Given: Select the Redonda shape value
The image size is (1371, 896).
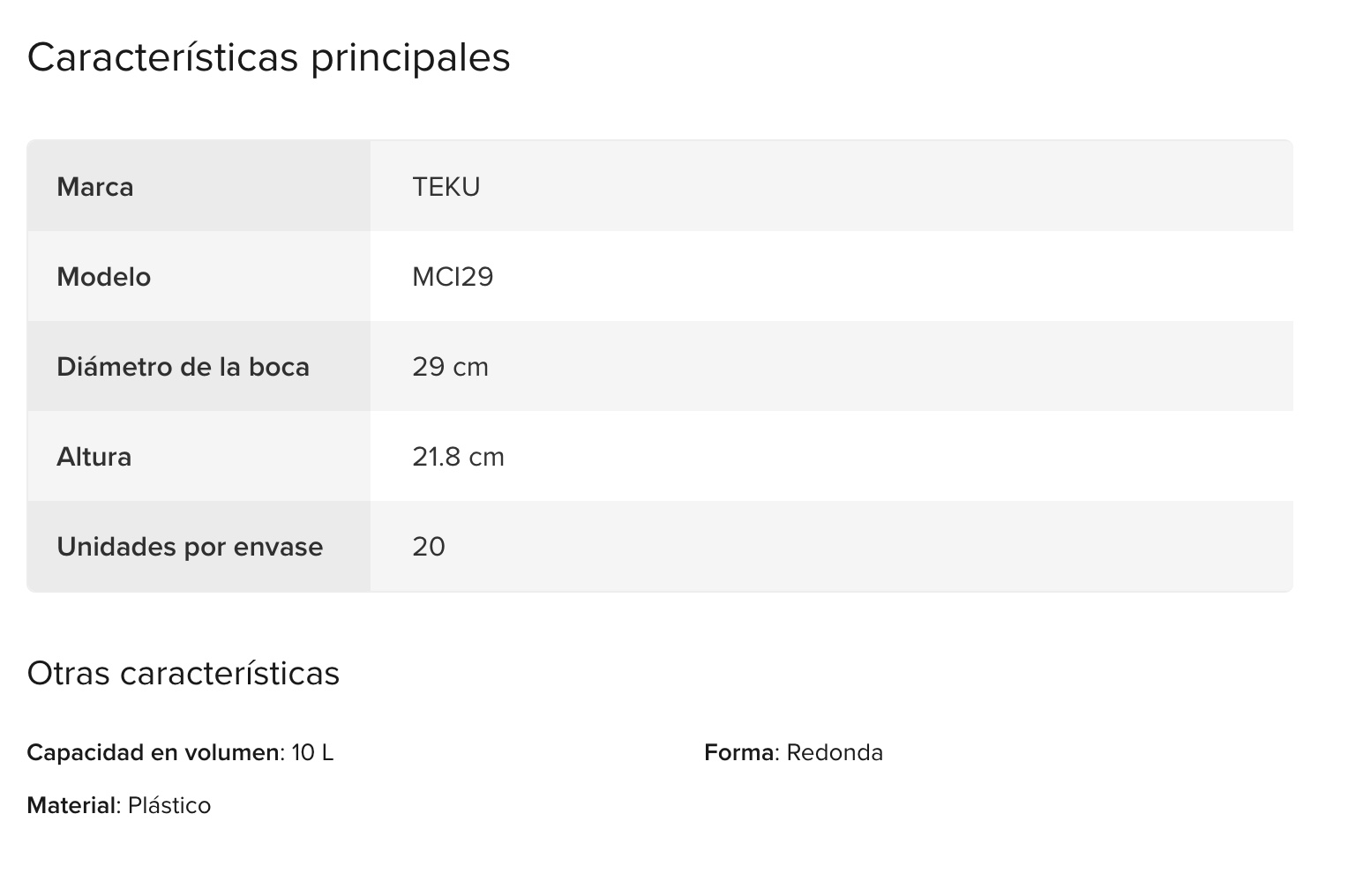Looking at the screenshot, I should [835, 752].
